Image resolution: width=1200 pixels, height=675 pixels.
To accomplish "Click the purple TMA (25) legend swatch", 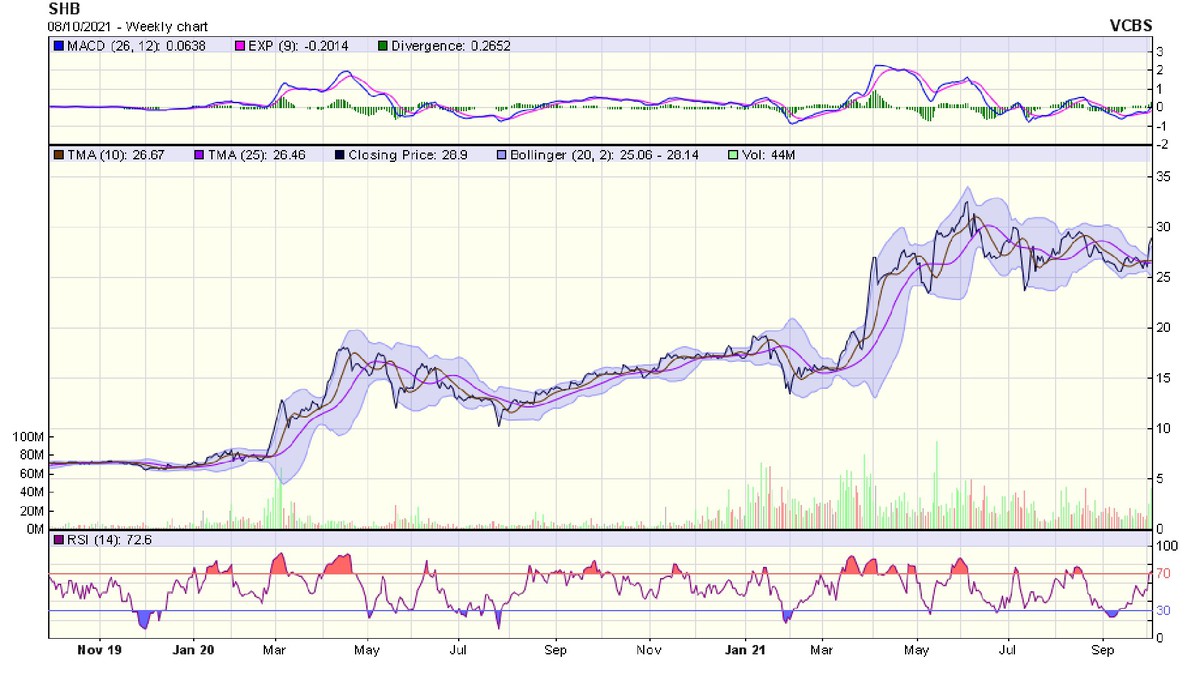I will [196, 155].
